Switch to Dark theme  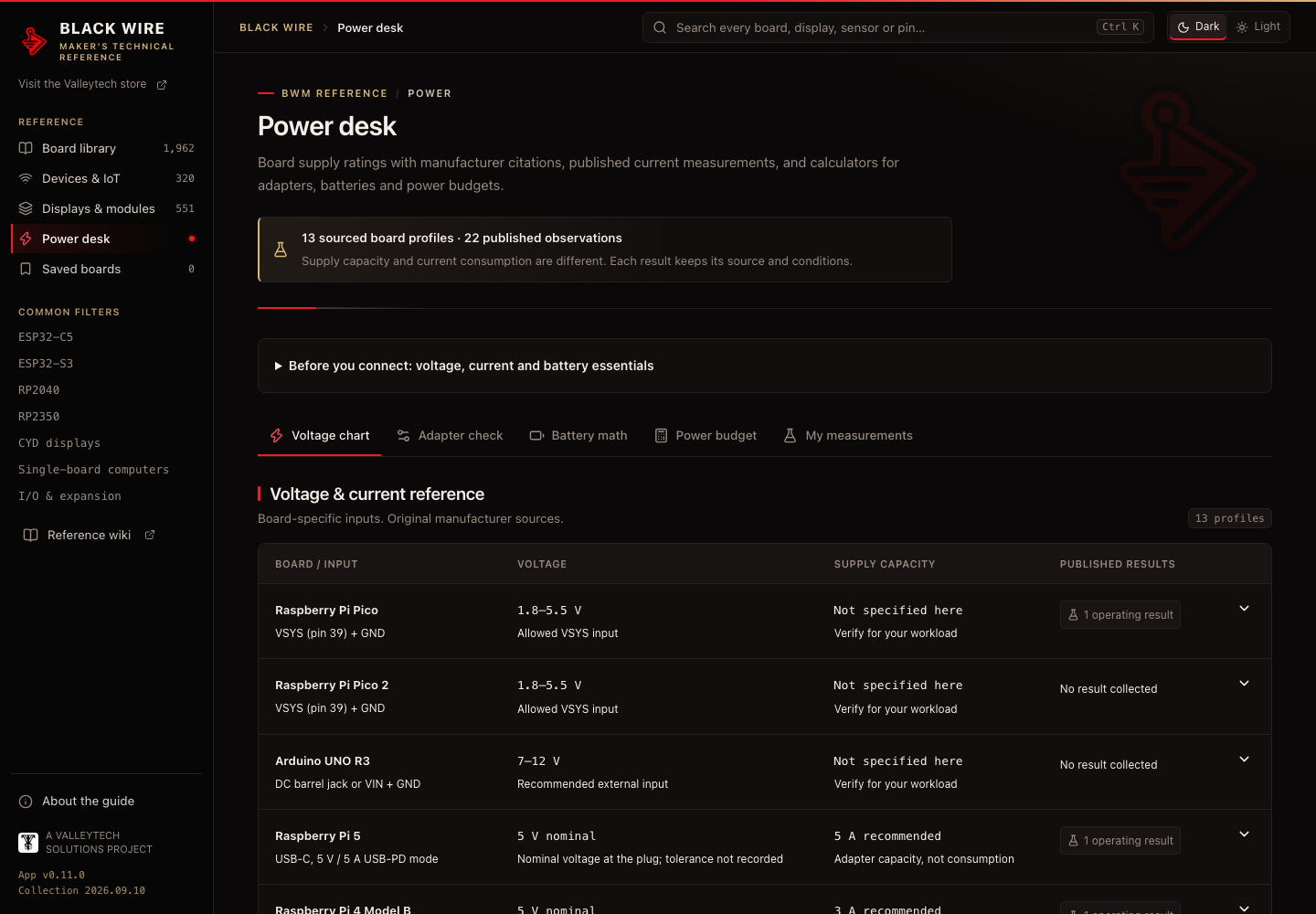click(1198, 27)
